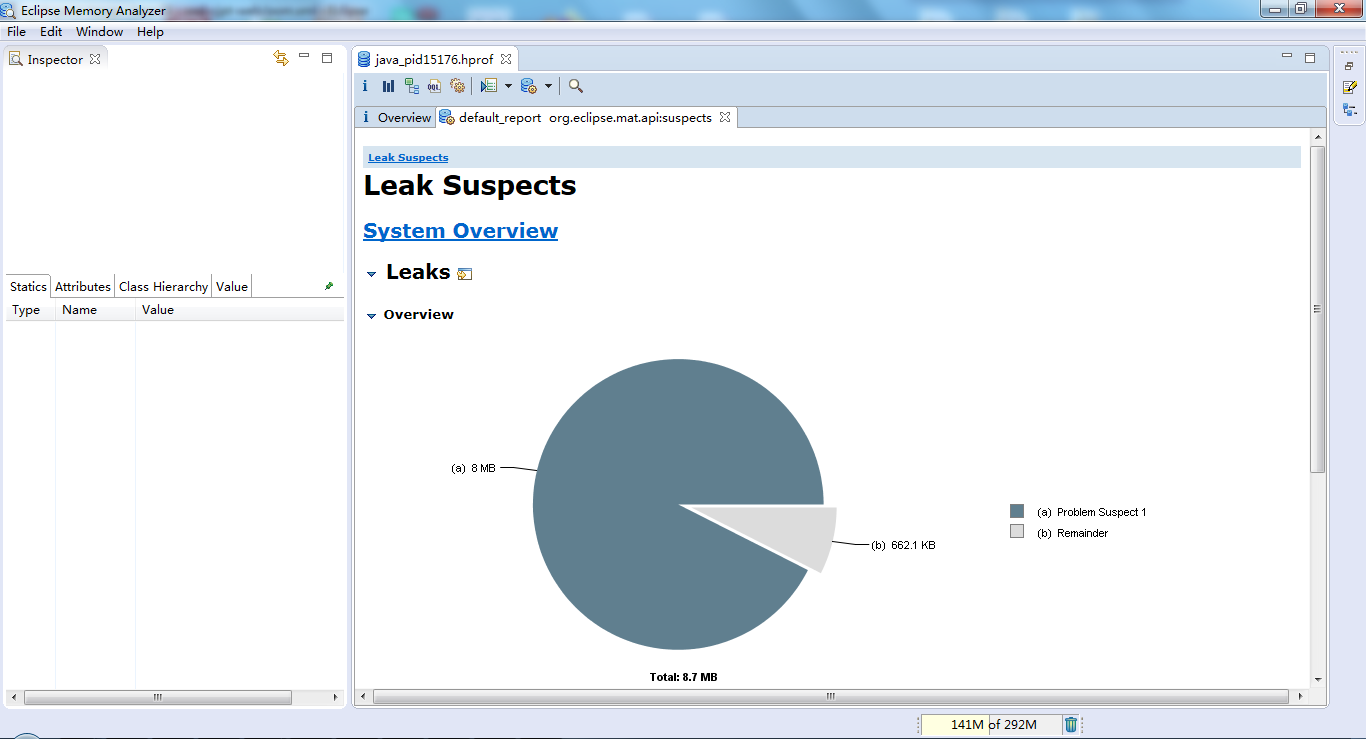Open the Window menu
The image size is (1366, 739).
[x=99, y=31]
